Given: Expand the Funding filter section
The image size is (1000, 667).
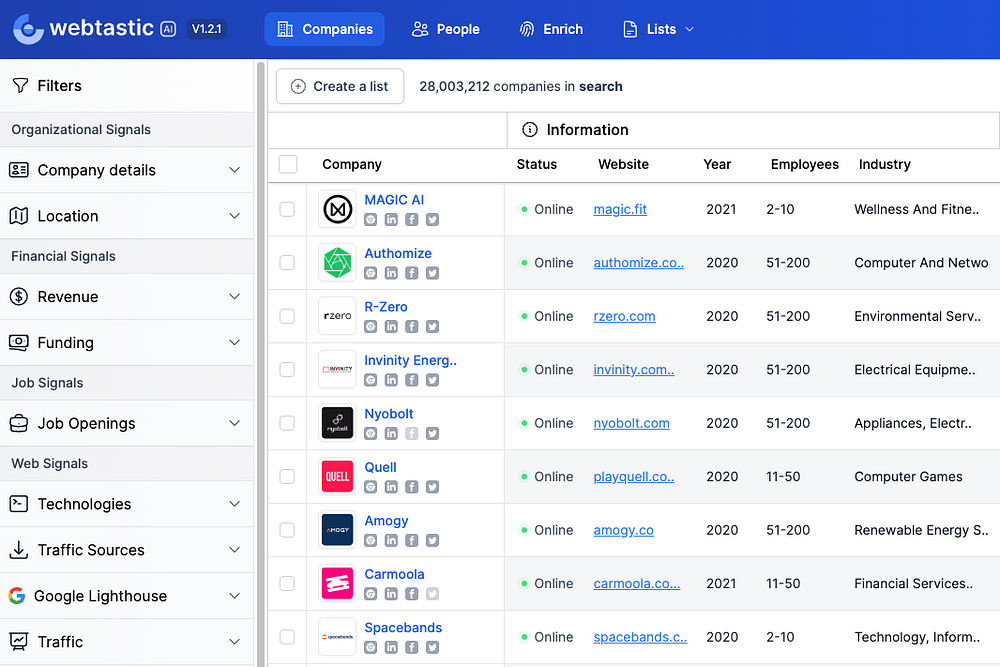Looking at the screenshot, I should pos(126,343).
